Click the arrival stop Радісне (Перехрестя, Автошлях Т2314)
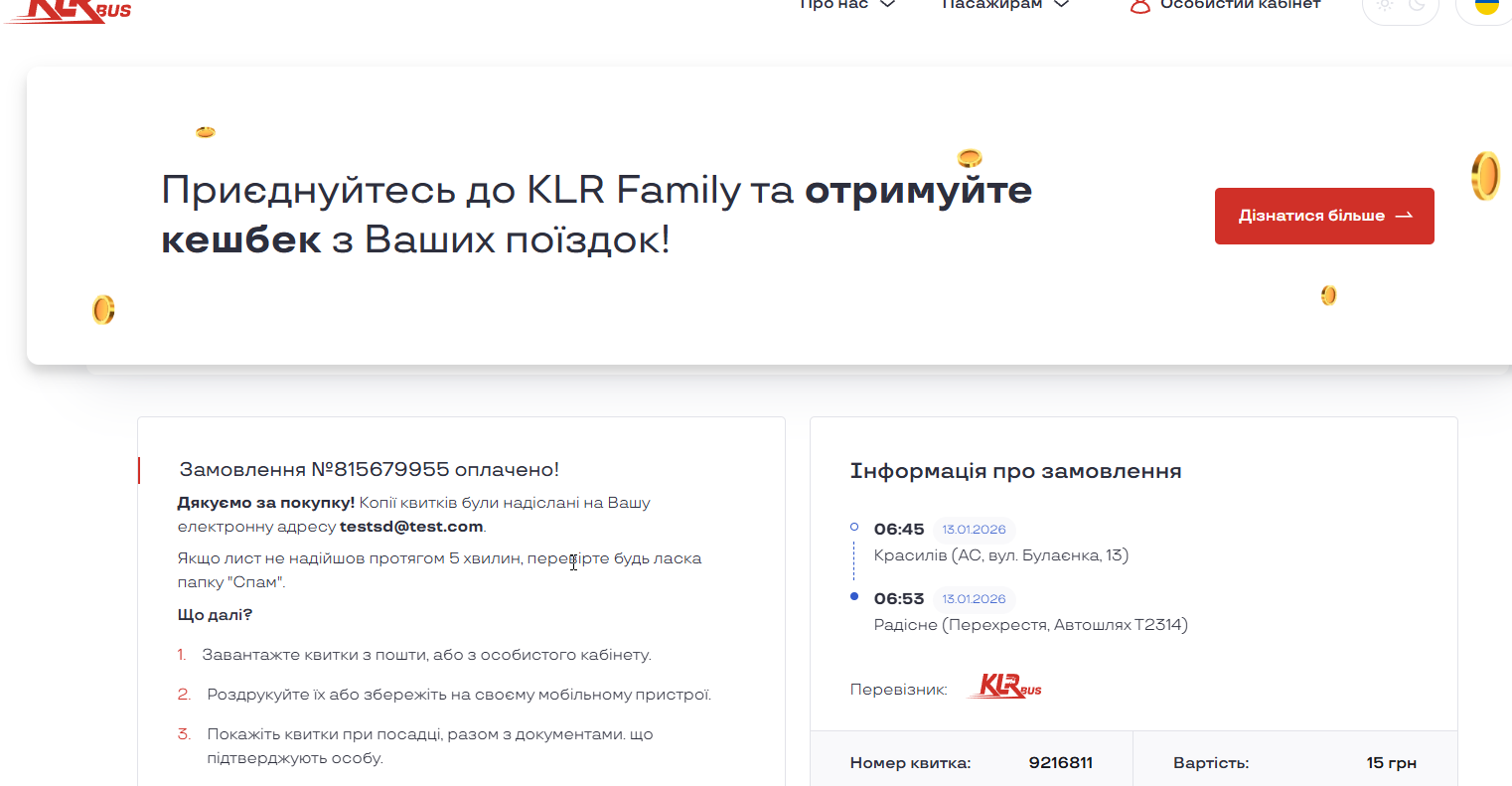 click(1031, 625)
